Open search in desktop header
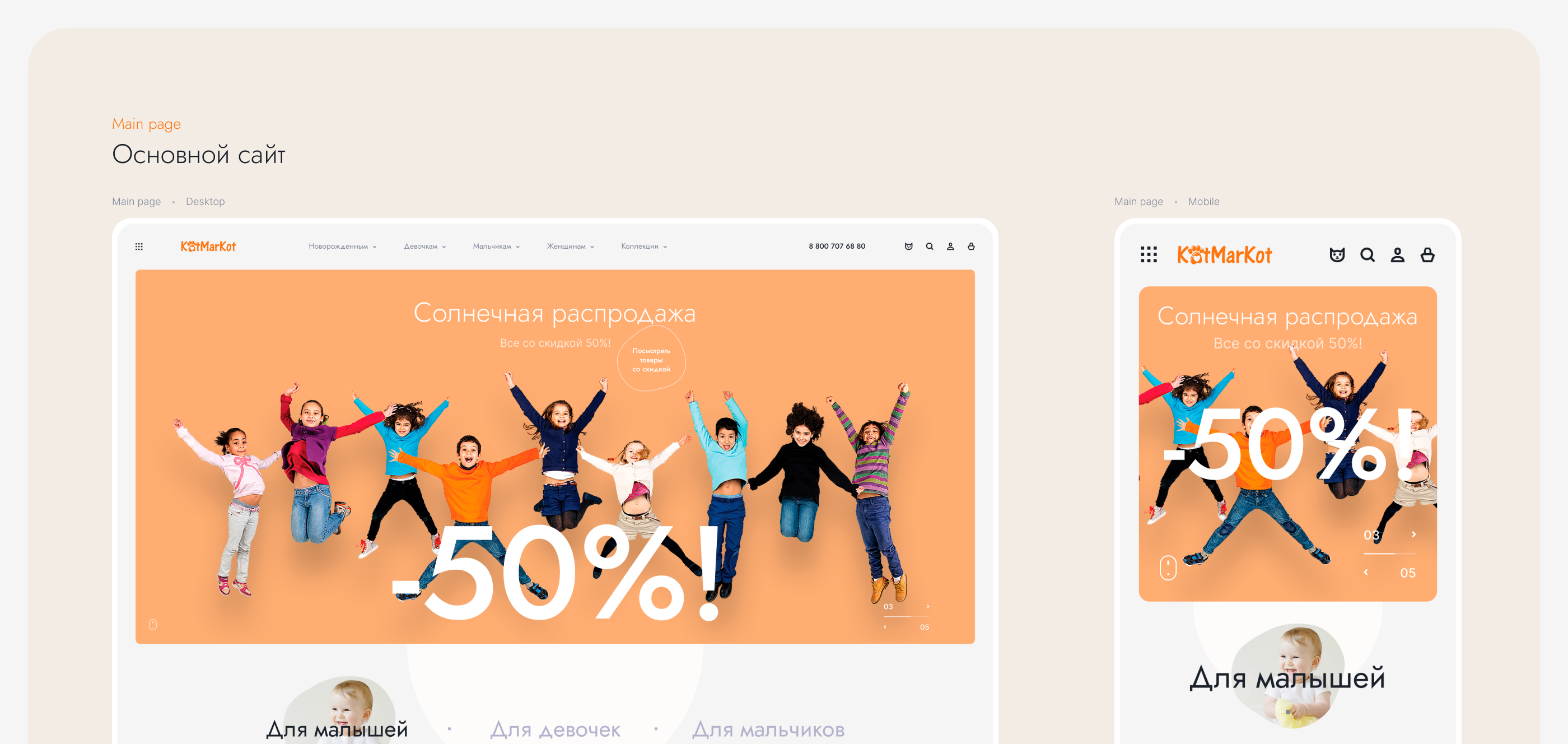The height and width of the screenshot is (744, 1568). pos(930,247)
